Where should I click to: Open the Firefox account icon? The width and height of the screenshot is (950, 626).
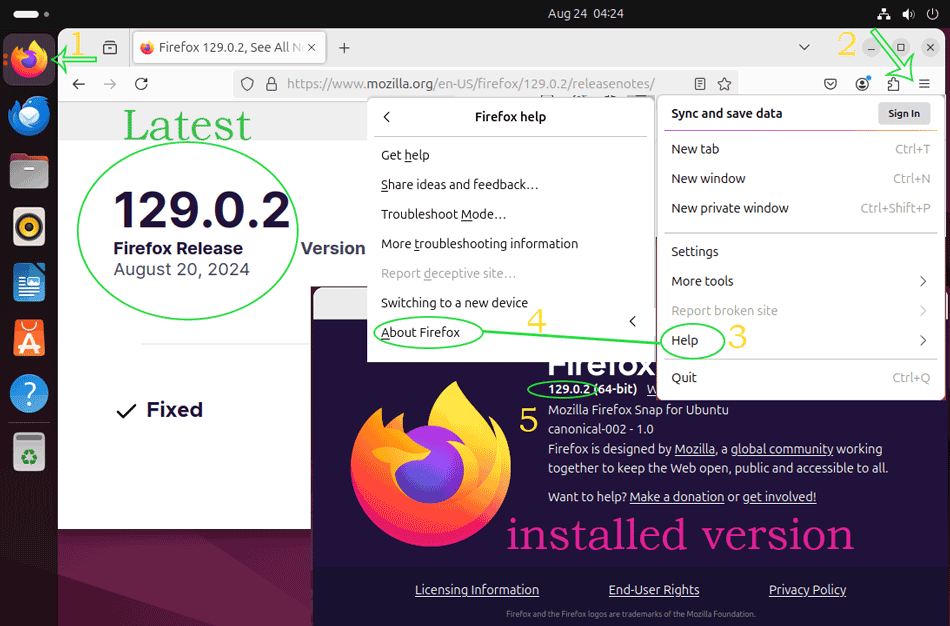pyautogui.click(x=862, y=84)
